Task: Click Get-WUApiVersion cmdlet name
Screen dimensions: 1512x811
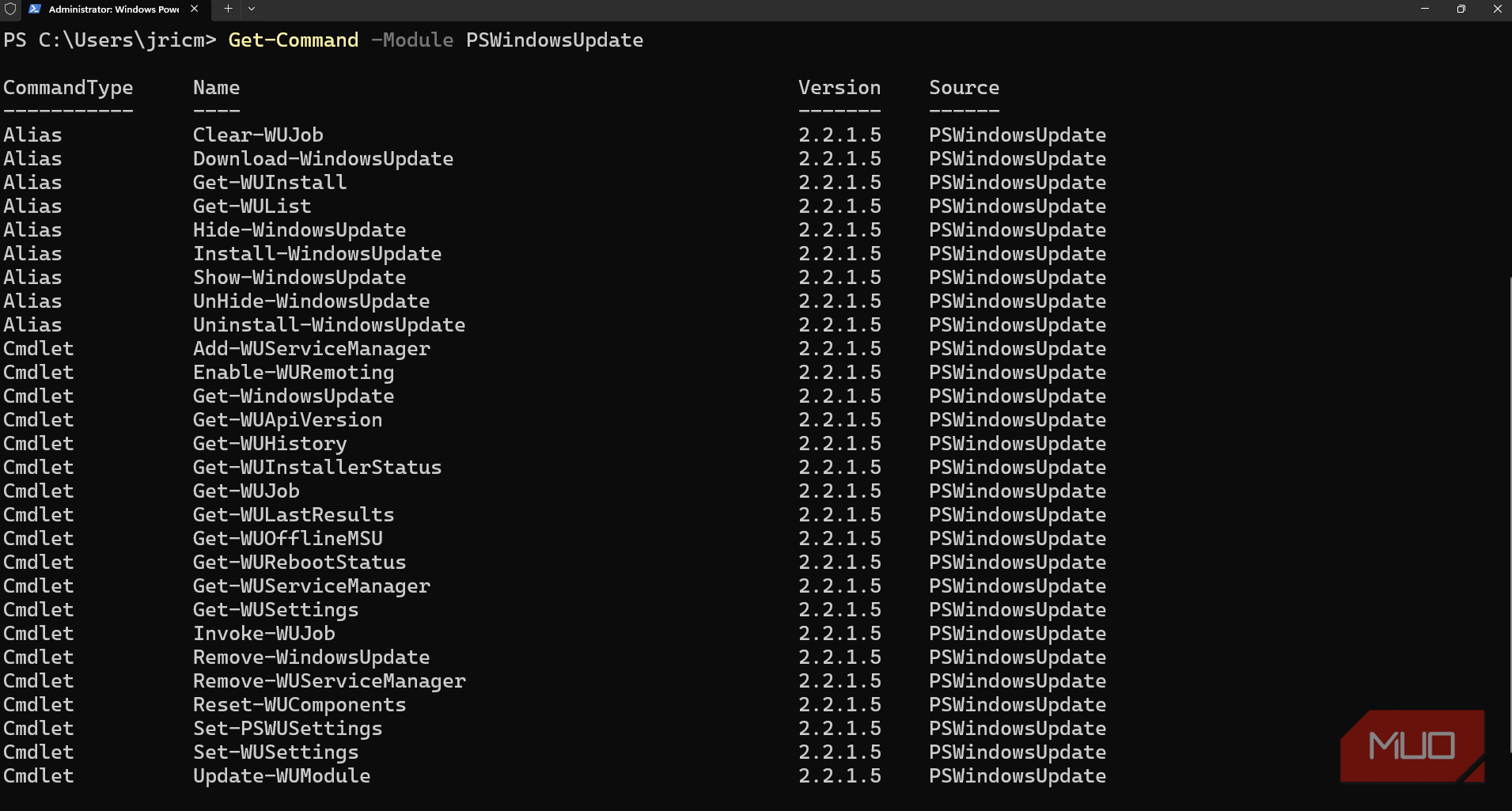Action: [x=287, y=420]
